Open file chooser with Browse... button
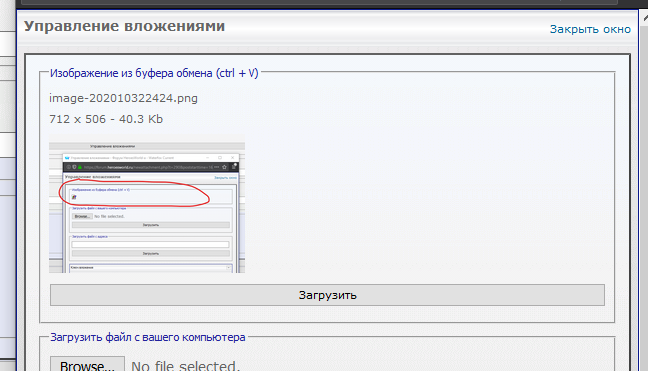 point(87,365)
